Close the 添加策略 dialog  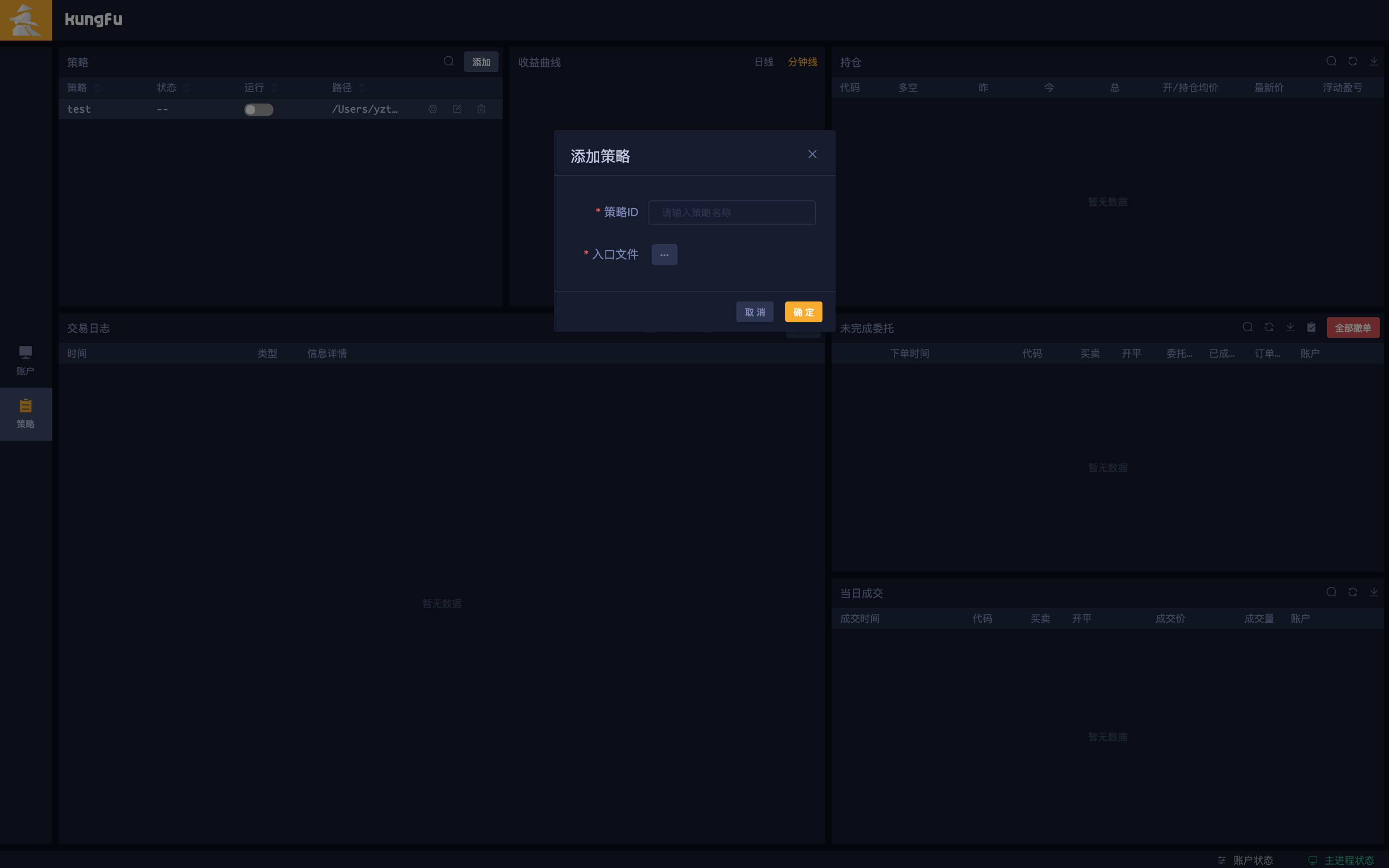tap(812, 154)
